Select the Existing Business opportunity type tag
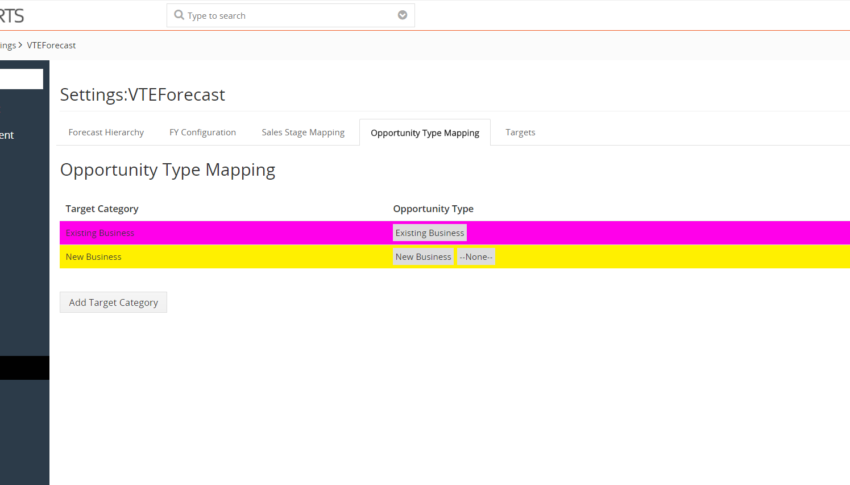850x485 pixels. tap(430, 233)
